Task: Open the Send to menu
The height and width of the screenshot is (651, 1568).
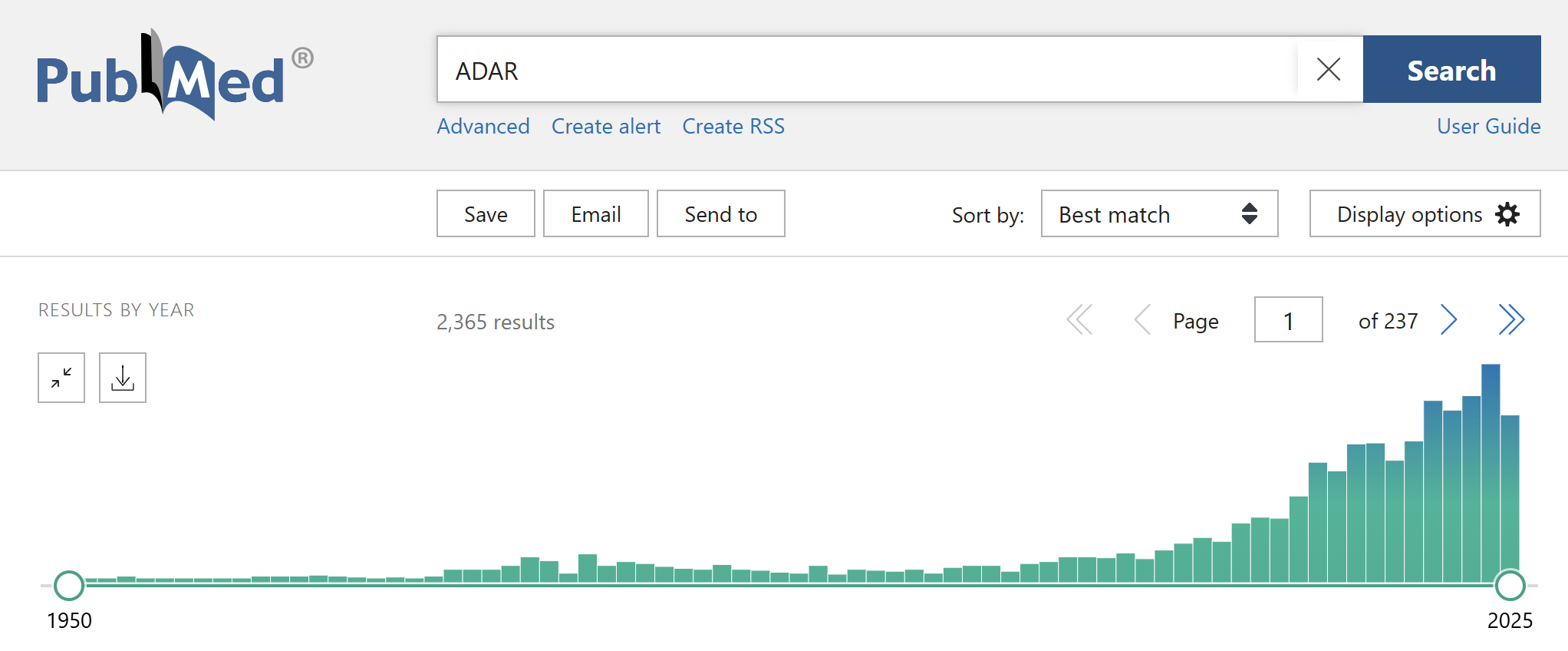Action: 720,214
